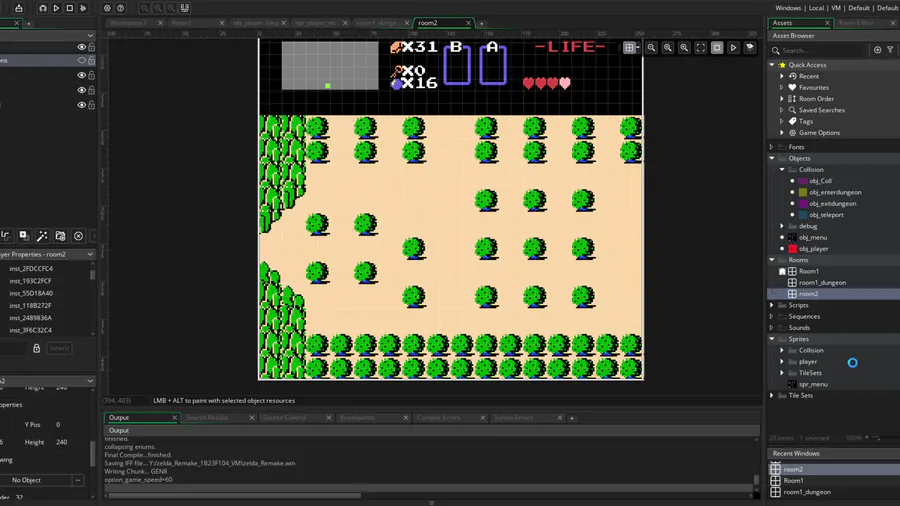Click the create asset layer icon in layers toolbar
900x506 pixels.
[24, 235]
